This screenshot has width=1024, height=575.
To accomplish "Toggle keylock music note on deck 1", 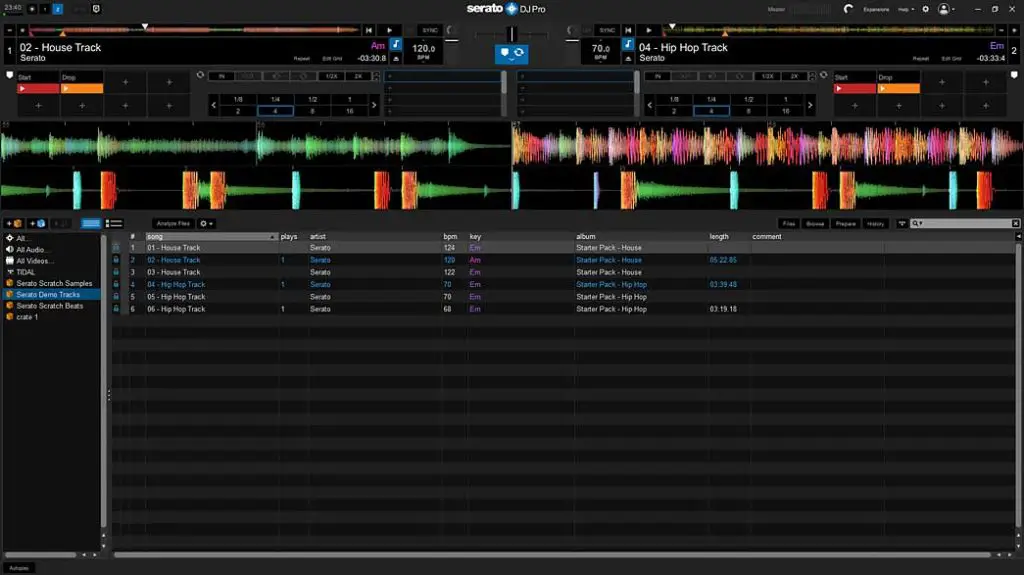I will point(396,44).
